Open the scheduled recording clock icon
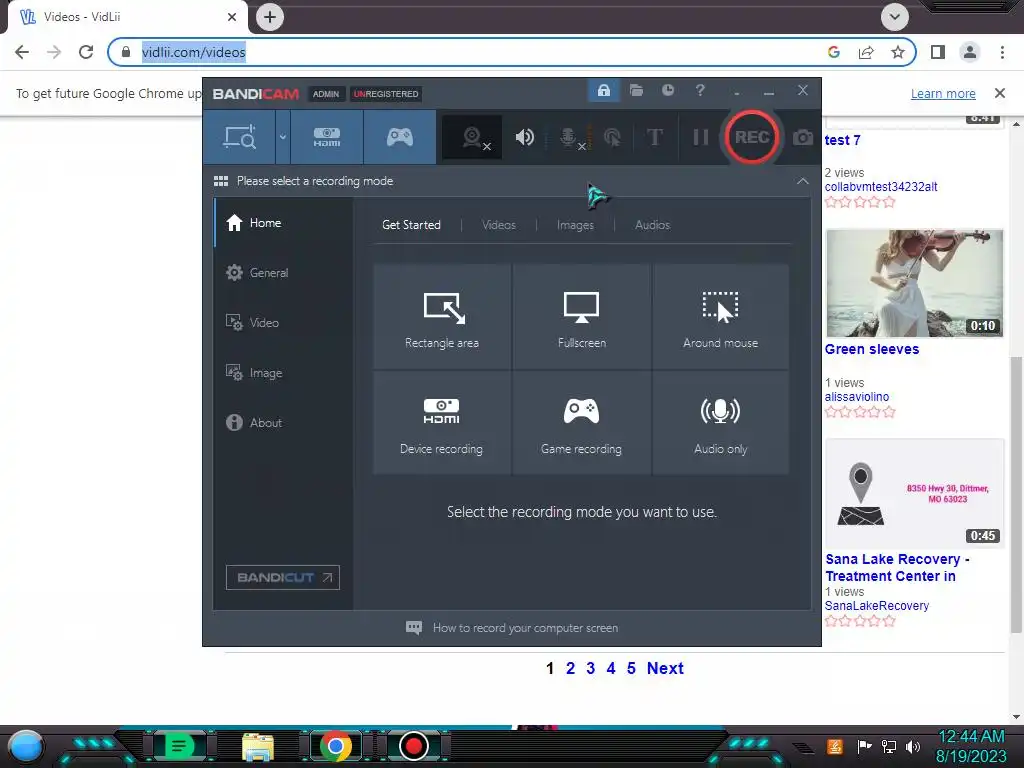The height and width of the screenshot is (768, 1024). click(667, 90)
